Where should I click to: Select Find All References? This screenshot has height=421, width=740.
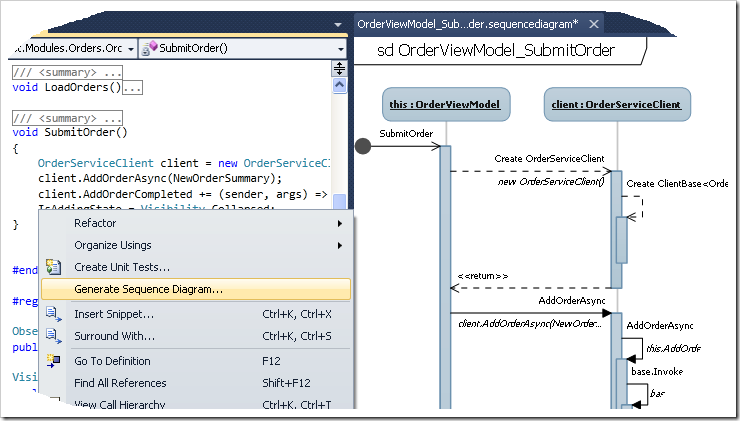120,383
